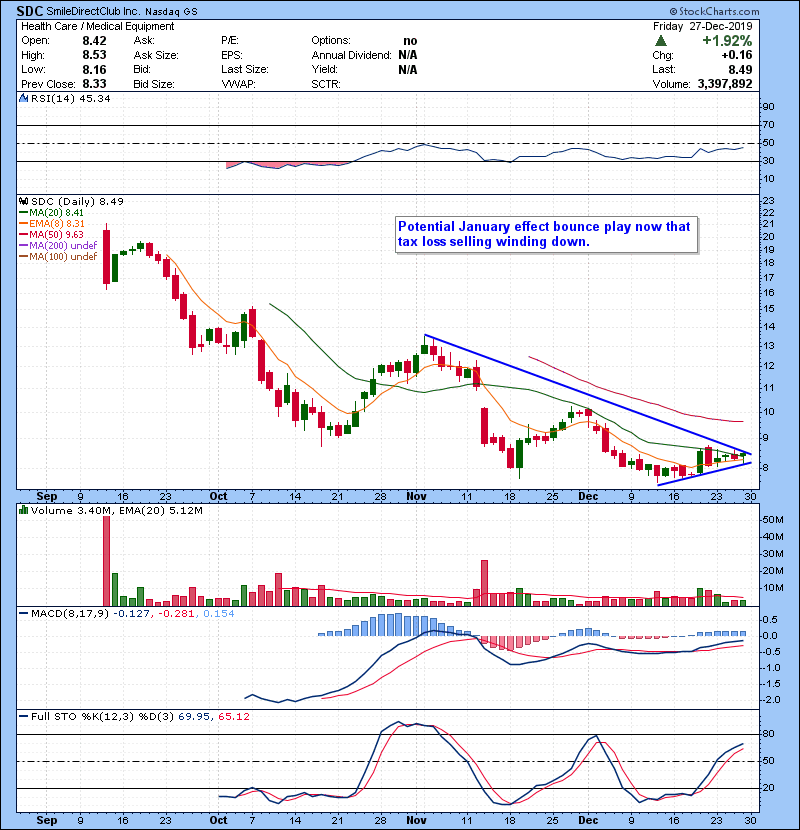Click the EPS label

point(231,55)
